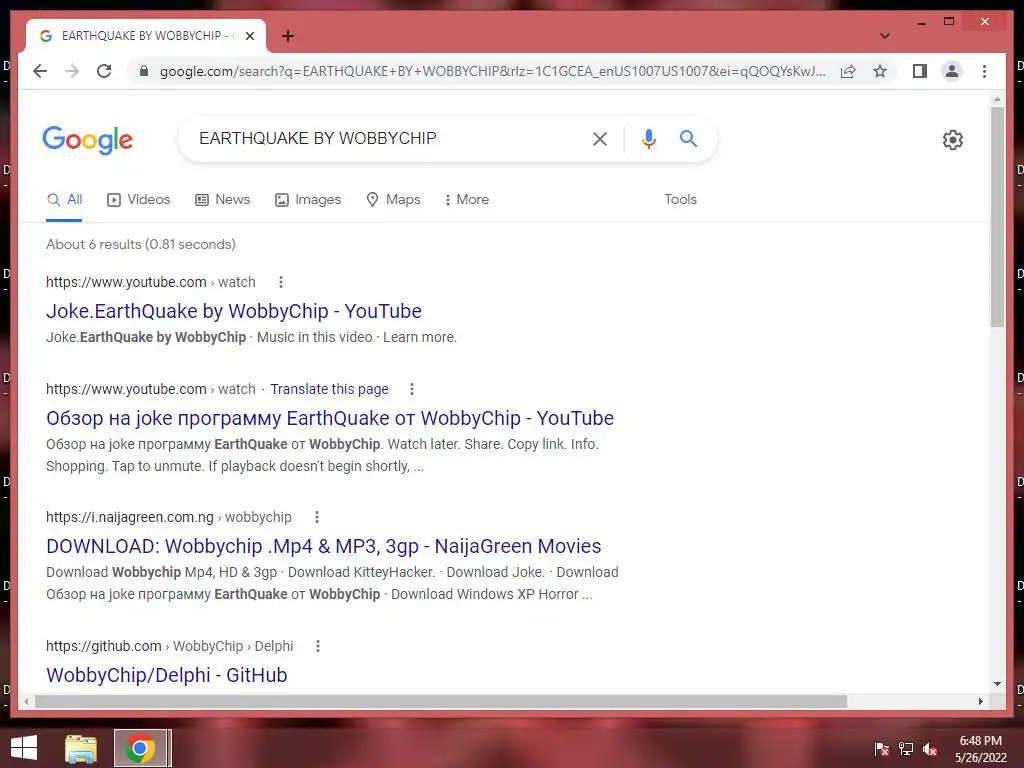The height and width of the screenshot is (768, 1024).
Task: Click the i.naijagreen.com.ng URL breadcrumb
Action: click(168, 517)
